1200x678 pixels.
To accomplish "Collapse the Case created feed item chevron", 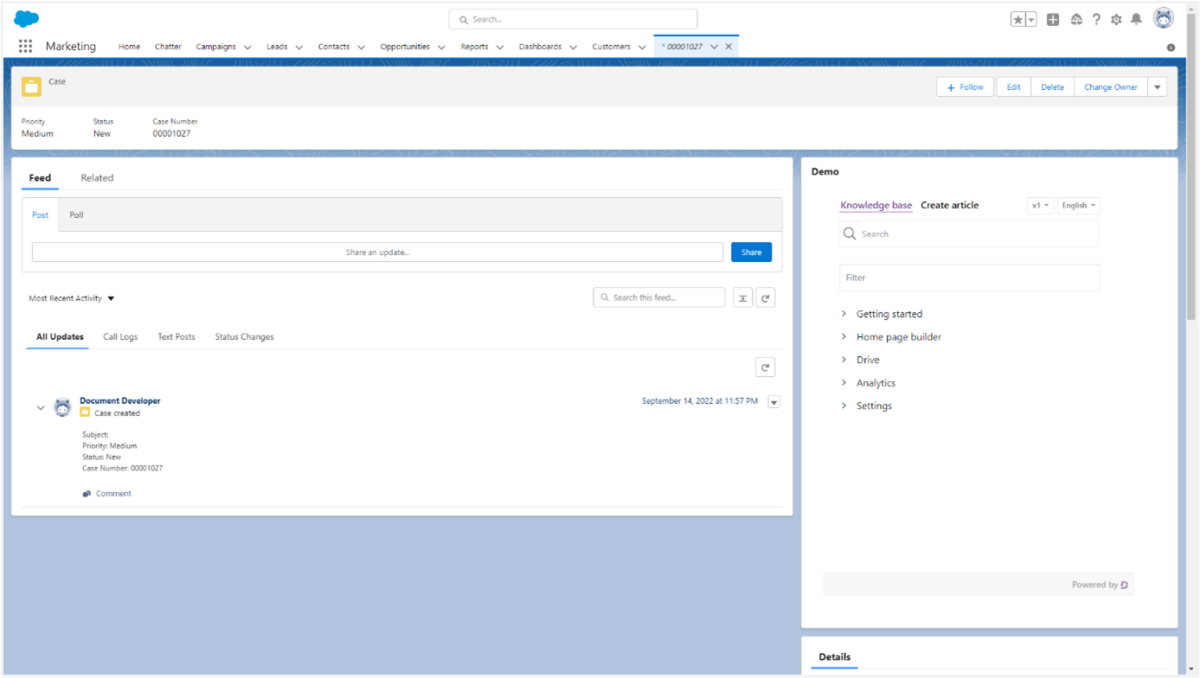I will click(41, 407).
